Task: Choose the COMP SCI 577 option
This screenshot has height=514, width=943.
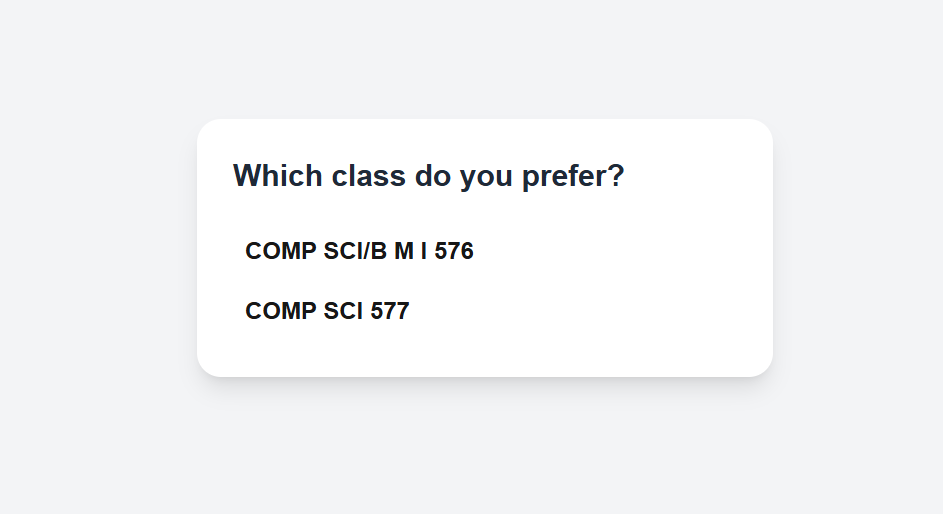Action: pos(327,311)
